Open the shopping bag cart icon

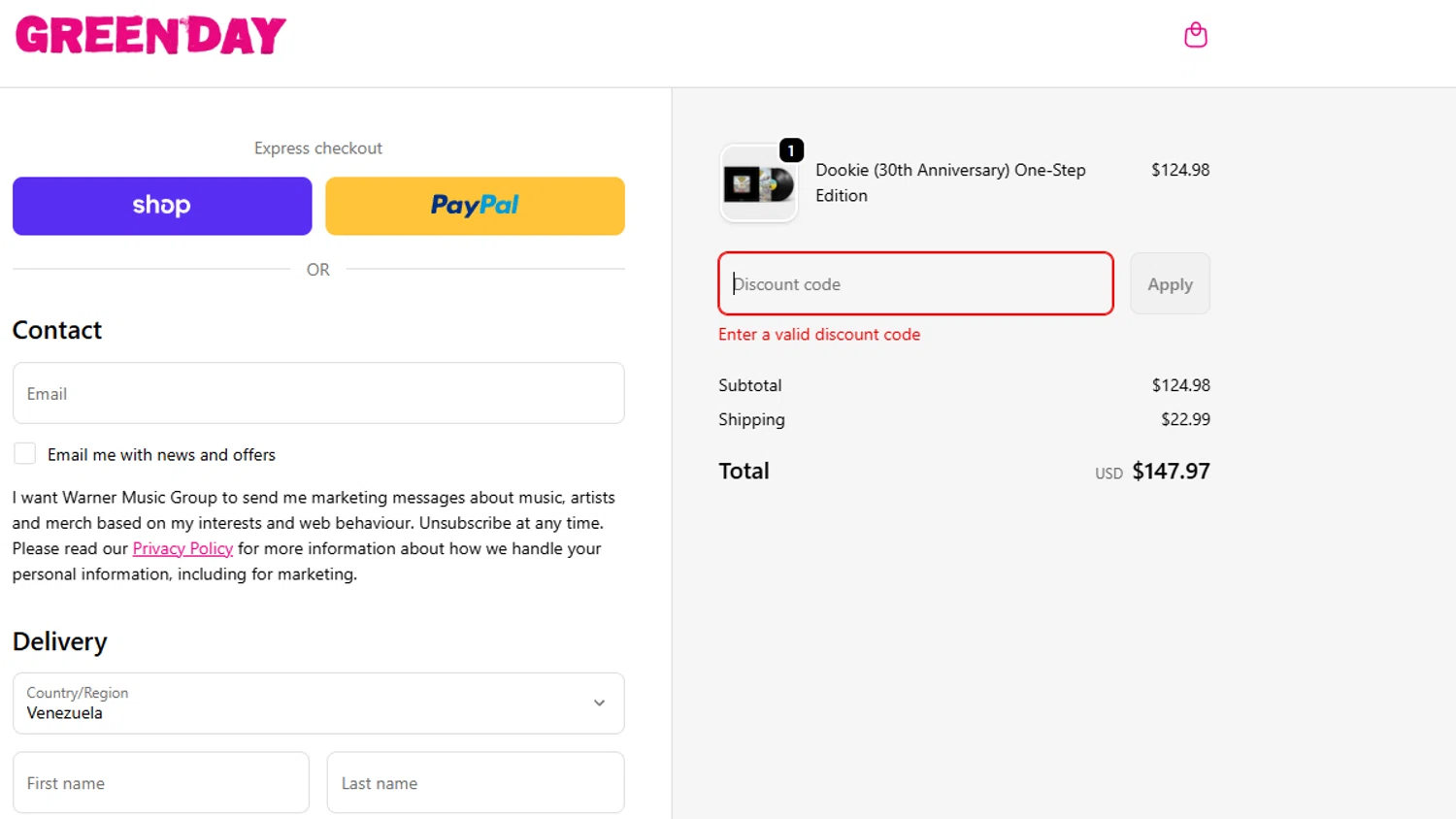pos(1196,35)
